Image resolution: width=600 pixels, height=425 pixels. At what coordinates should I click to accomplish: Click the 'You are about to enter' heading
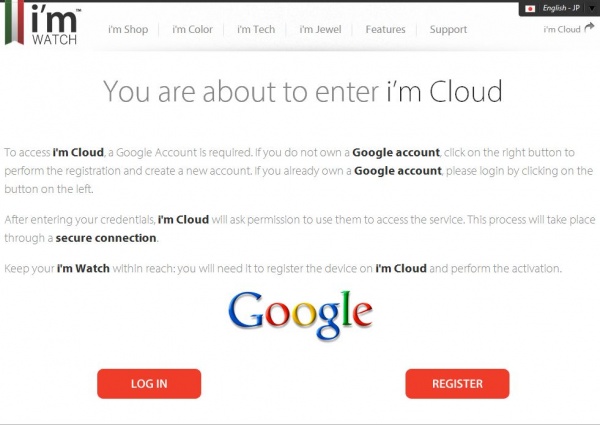click(302, 93)
